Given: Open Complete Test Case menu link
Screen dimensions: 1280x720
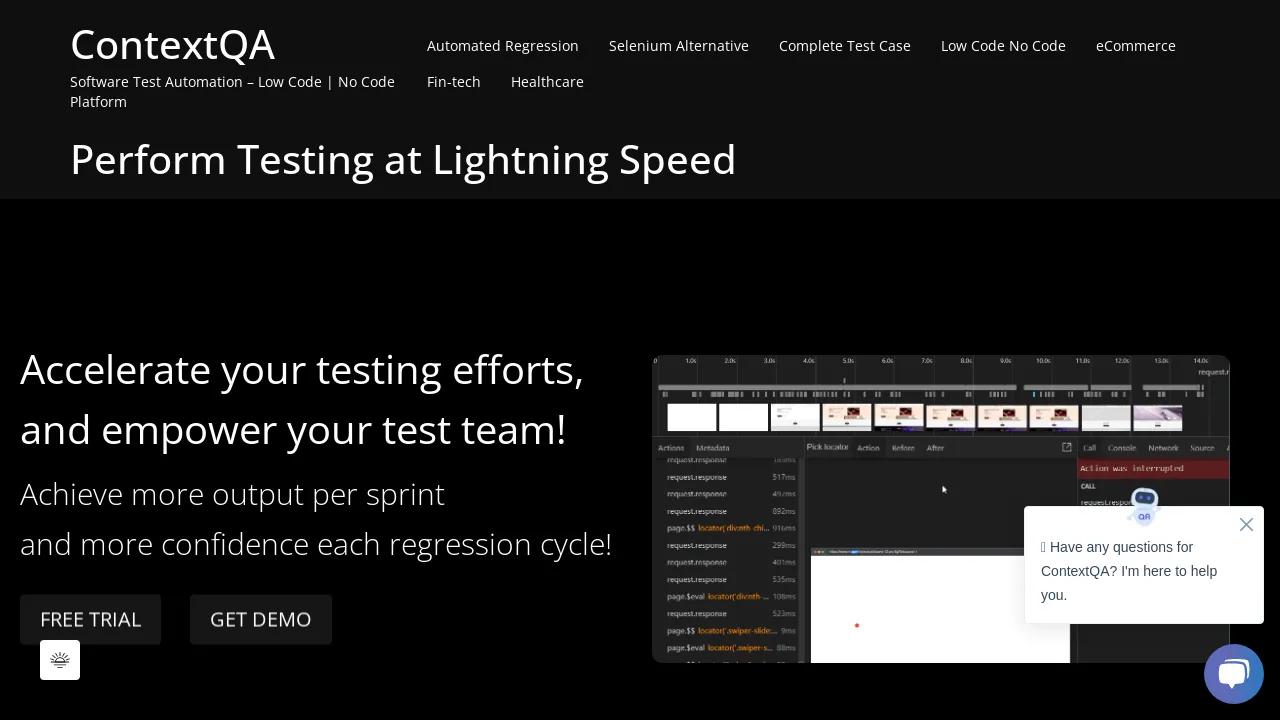Looking at the screenshot, I should [x=845, y=46].
